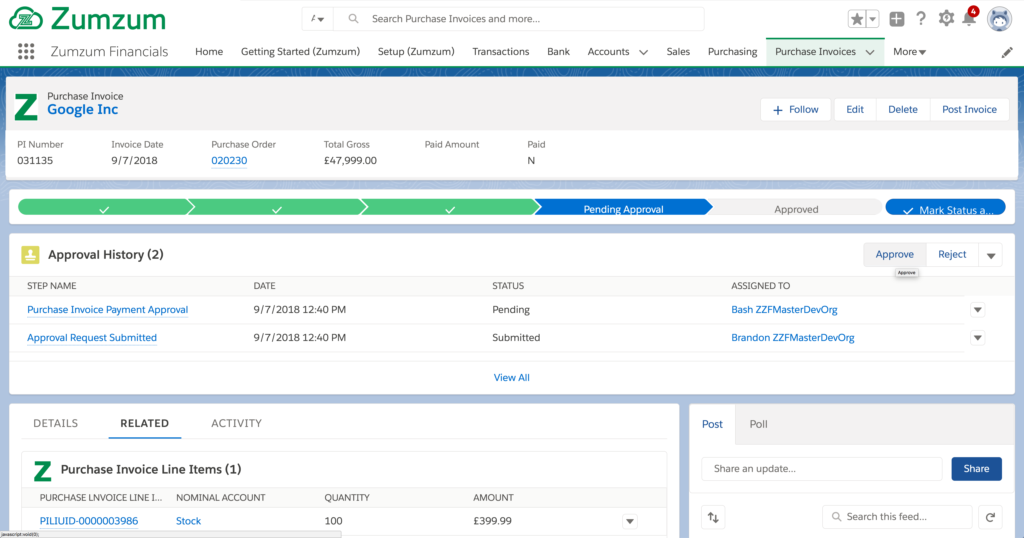
Task: Open the Stock nominal account link
Action: pyautogui.click(x=188, y=521)
